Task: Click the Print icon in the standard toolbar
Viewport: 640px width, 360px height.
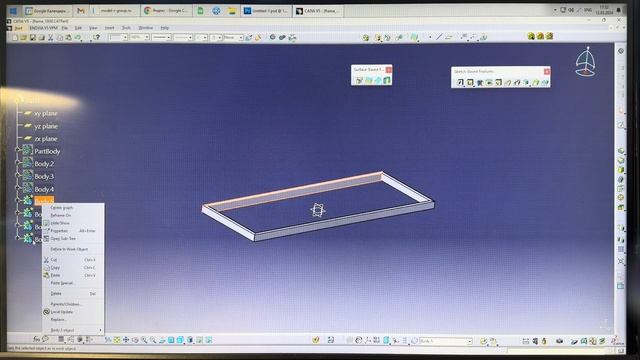Action: tap(42, 38)
